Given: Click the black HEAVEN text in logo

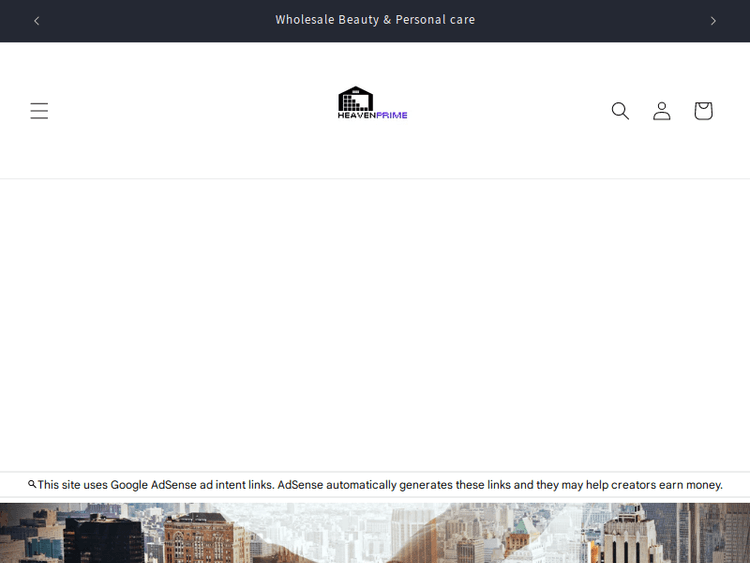Looking at the screenshot, I should [356, 115].
